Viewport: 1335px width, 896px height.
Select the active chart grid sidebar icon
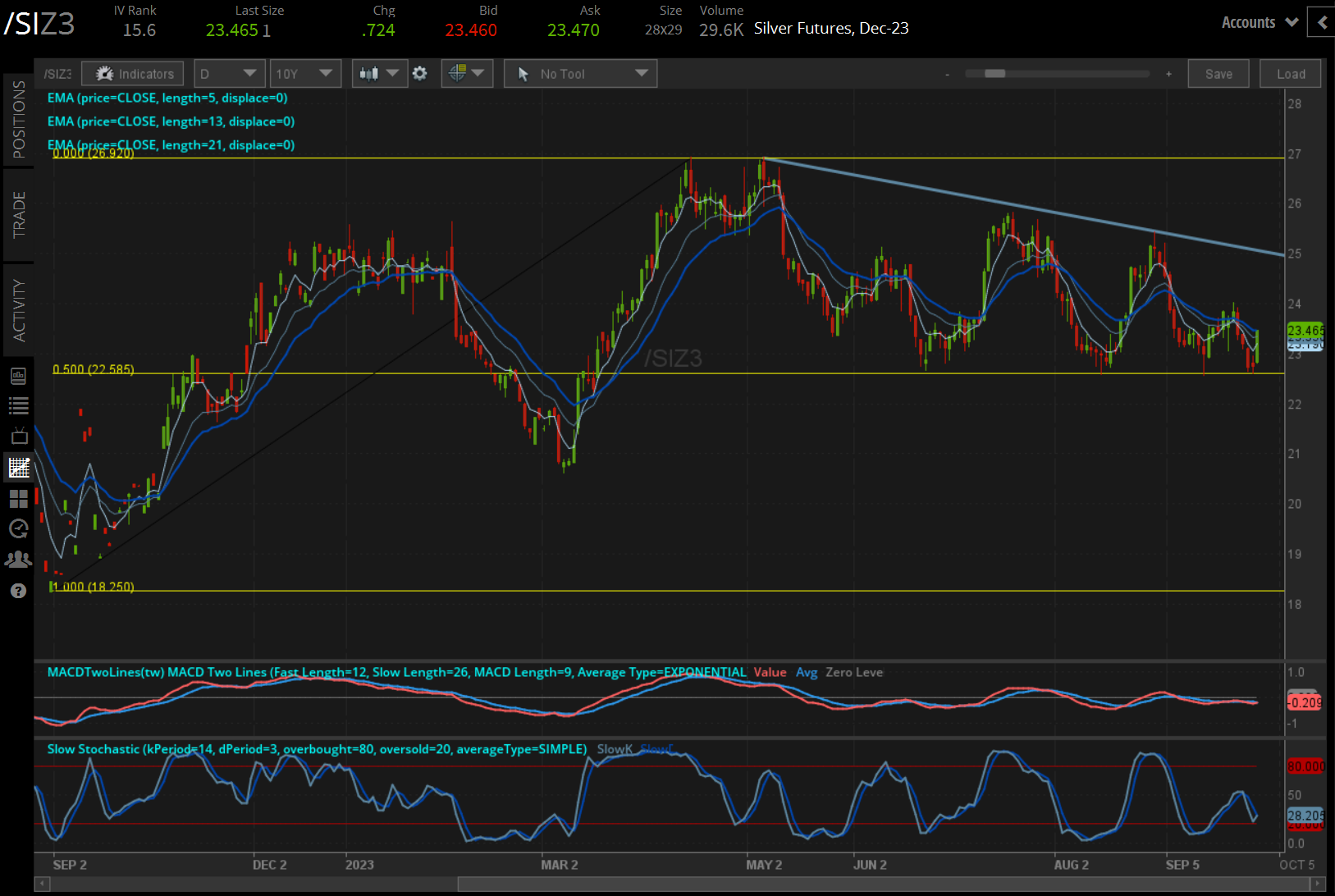18,468
